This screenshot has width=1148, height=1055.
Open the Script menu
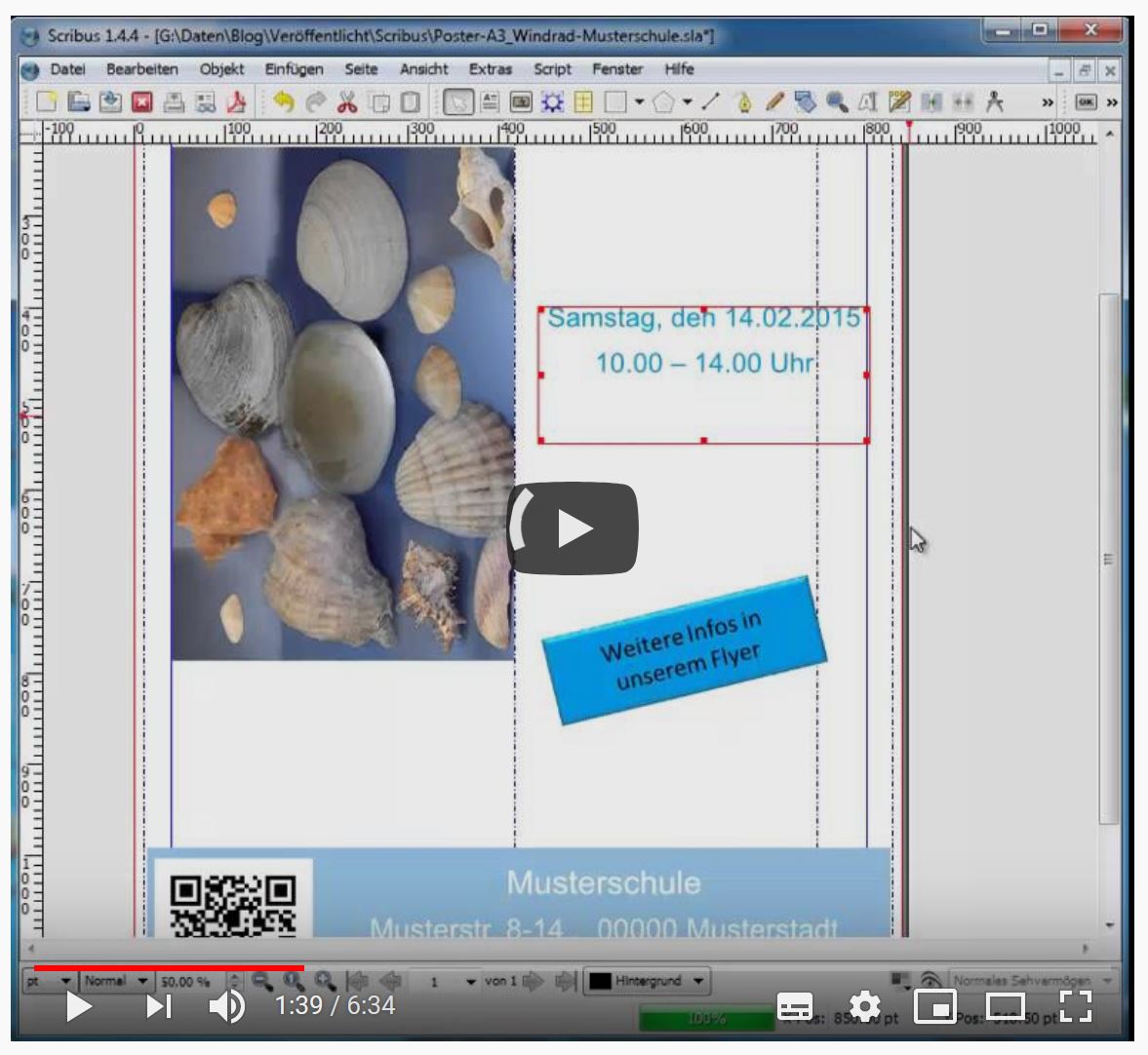[x=552, y=69]
